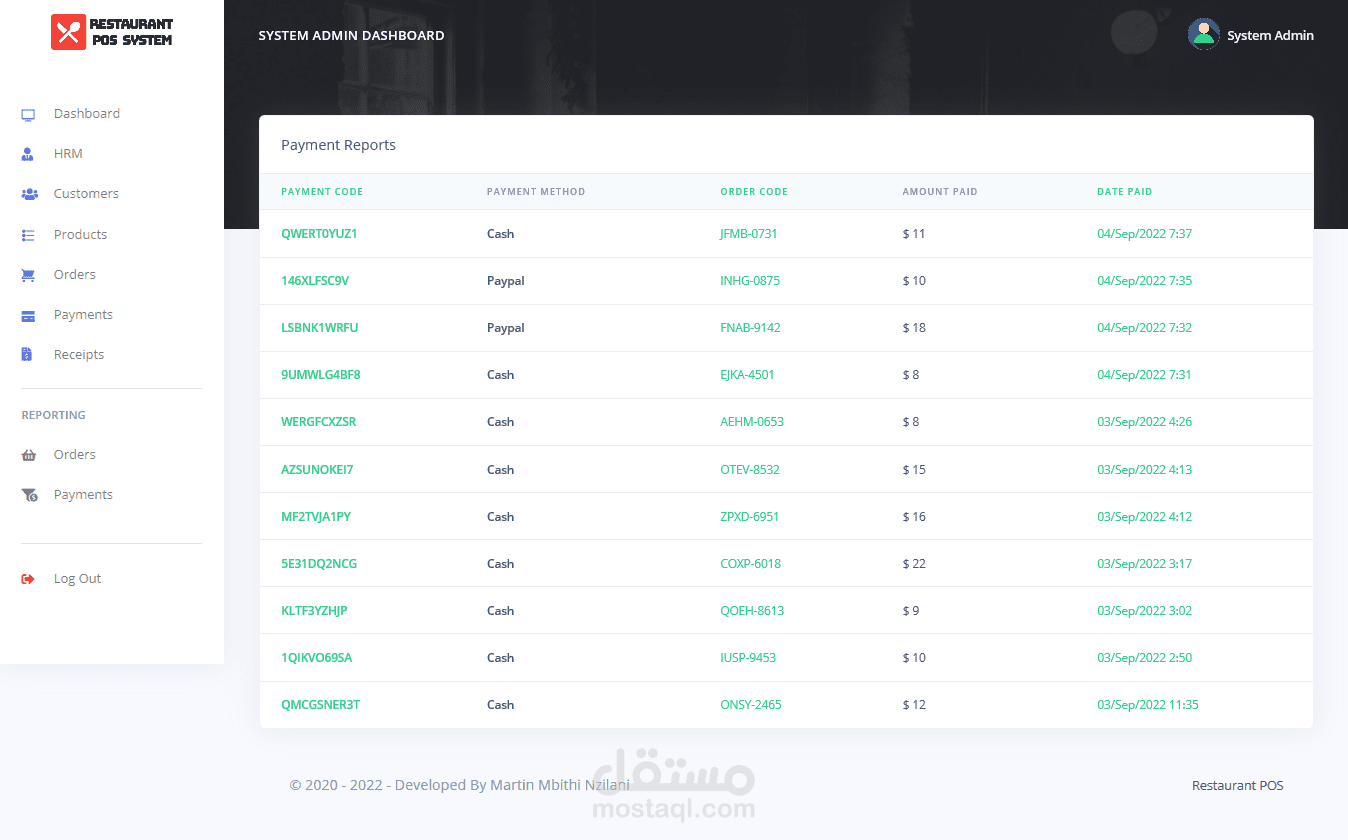Click payment code QMCGSNER3T

point(320,705)
